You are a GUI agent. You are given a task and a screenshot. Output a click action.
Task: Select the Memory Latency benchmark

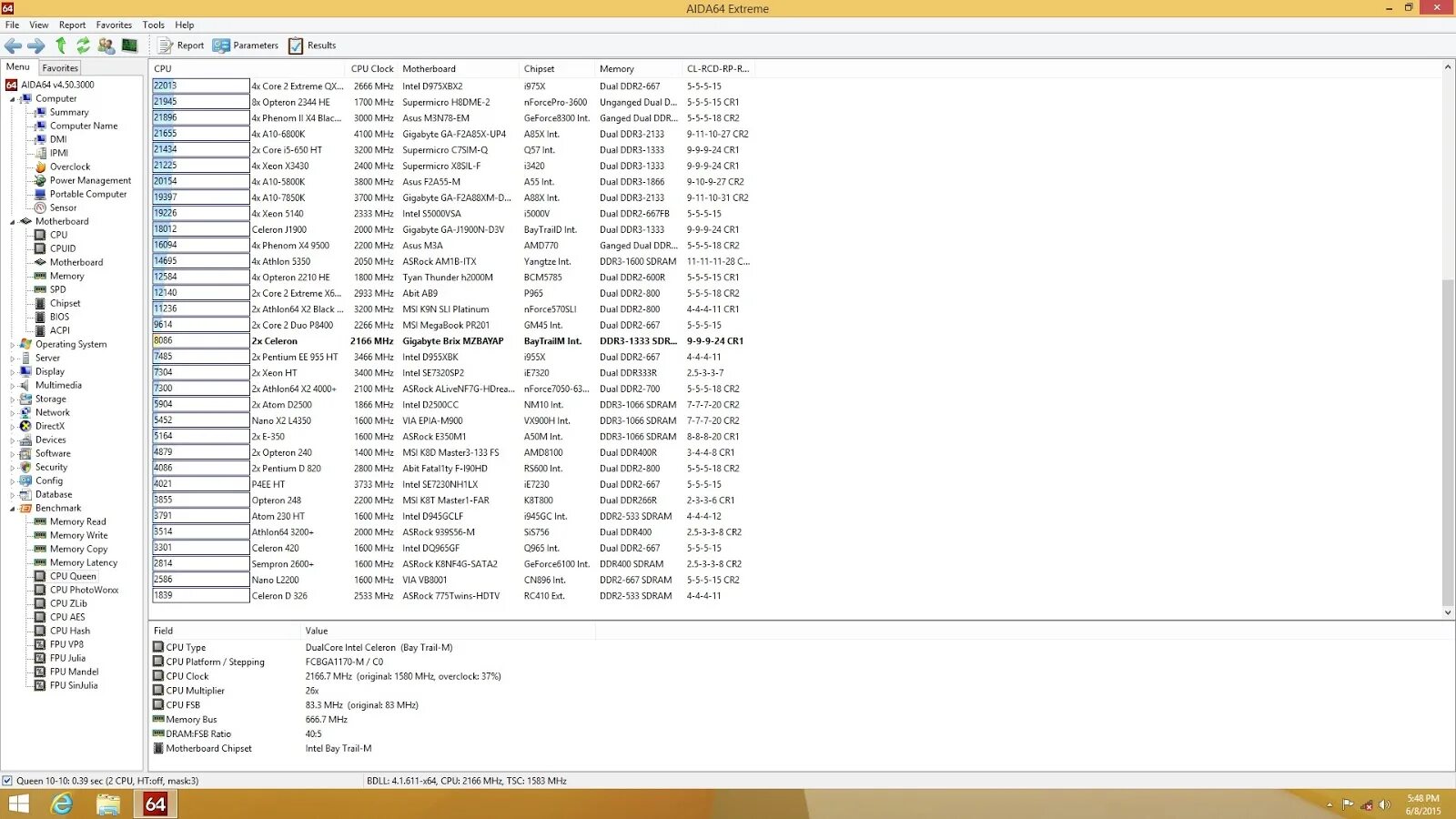(x=84, y=562)
